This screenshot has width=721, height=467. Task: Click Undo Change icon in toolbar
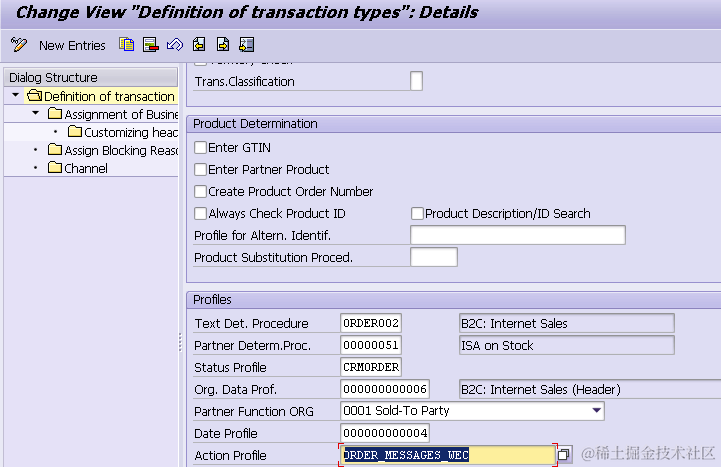[x=175, y=45]
